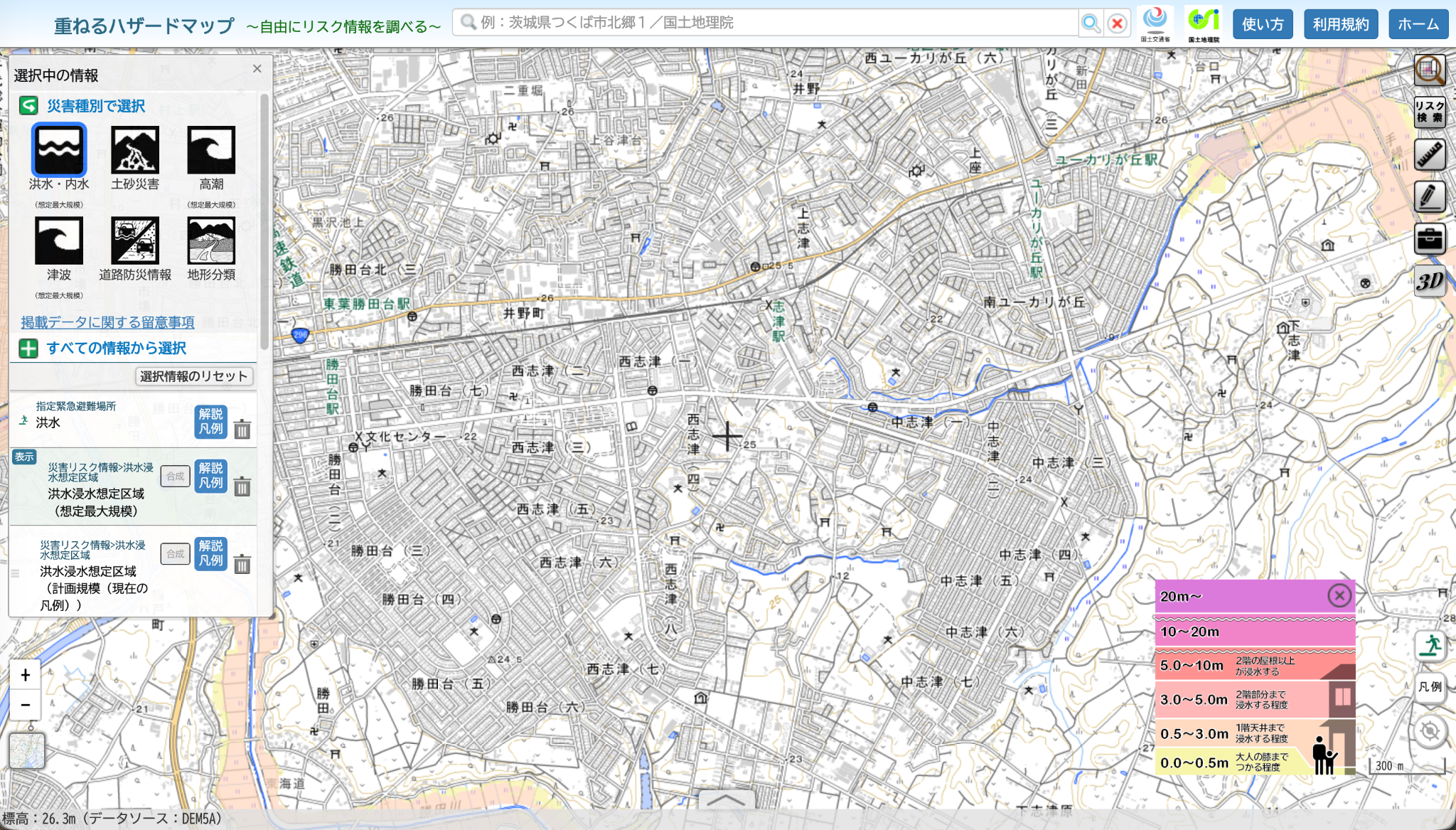Select the 津波 tsunami hazard icon
This screenshot has width=1456, height=830.
[59, 240]
